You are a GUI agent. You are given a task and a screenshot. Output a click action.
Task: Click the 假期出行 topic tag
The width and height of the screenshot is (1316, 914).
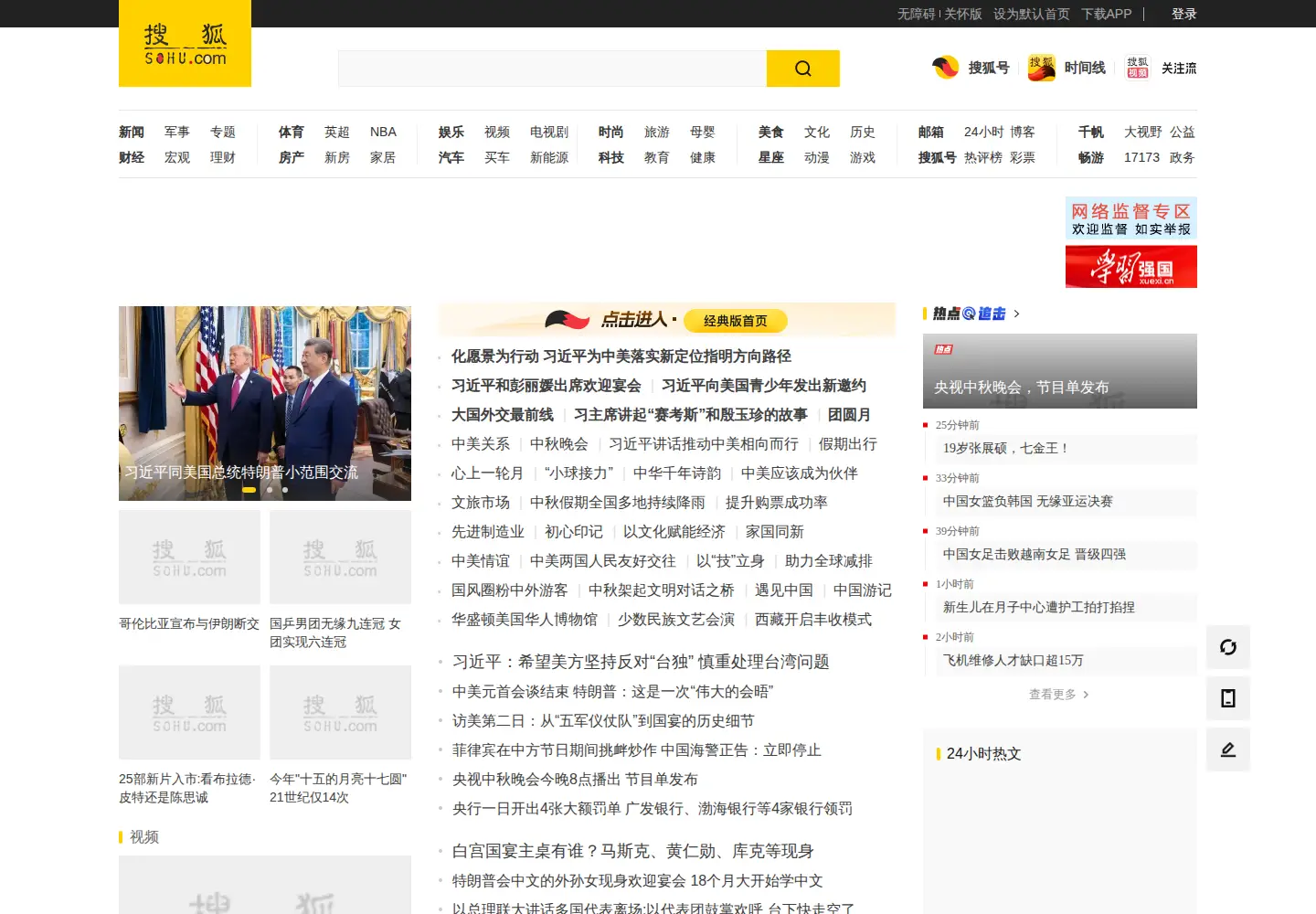pyautogui.click(x=848, y=444)
